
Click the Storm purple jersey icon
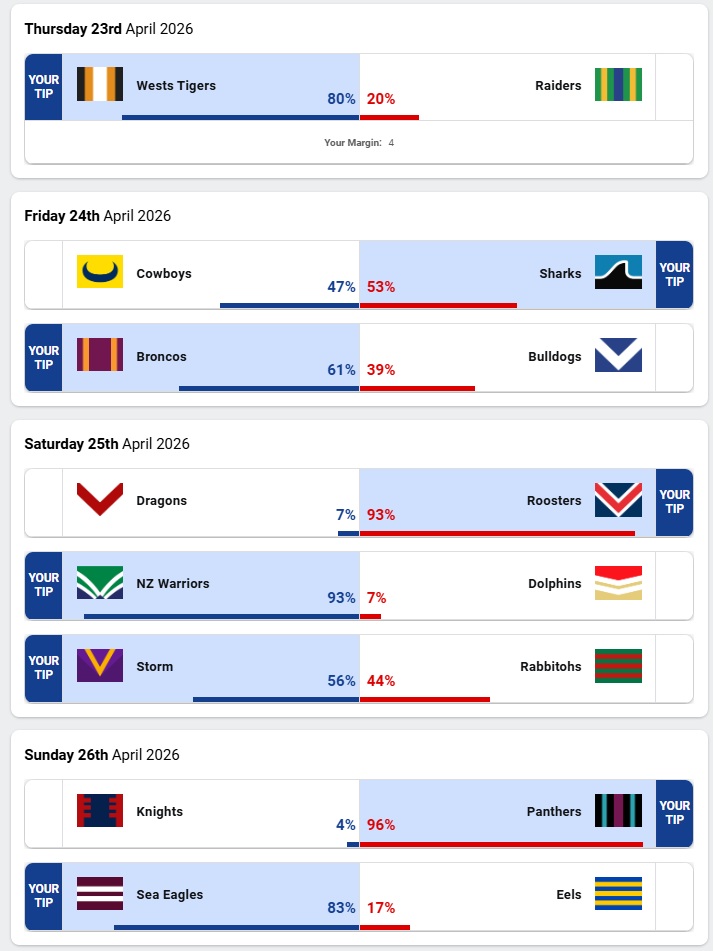(x=100, y=666)
